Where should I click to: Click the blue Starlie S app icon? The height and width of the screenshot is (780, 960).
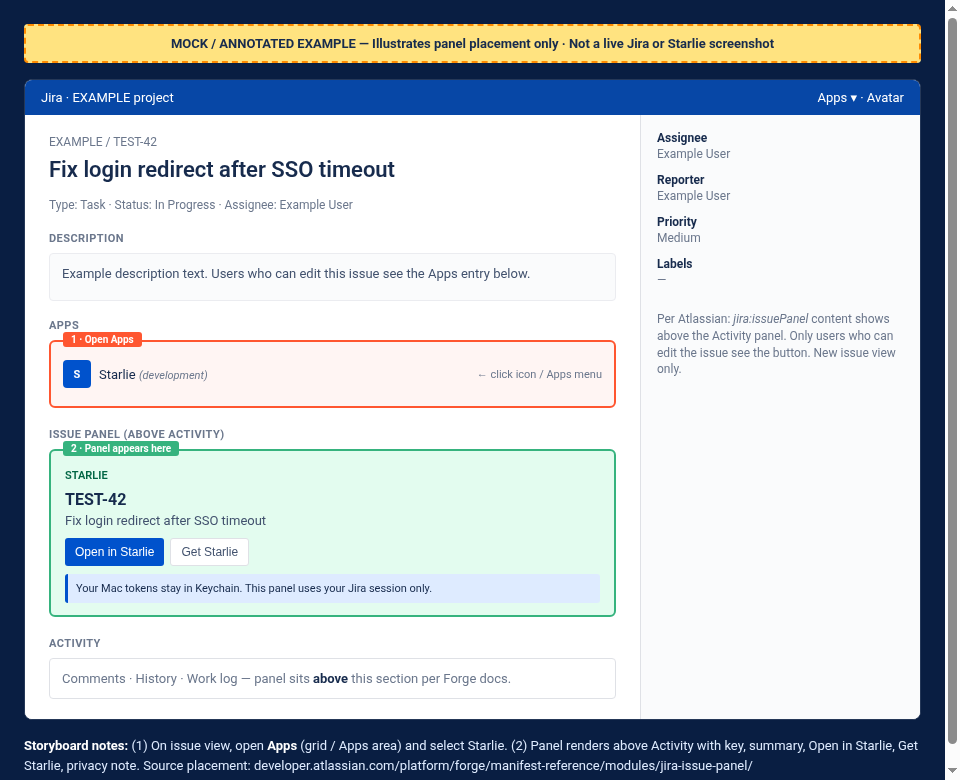tap(77, 374)
